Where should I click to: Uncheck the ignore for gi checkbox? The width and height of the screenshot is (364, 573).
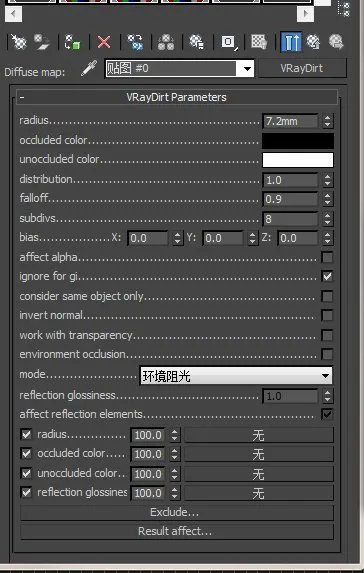(327, 276)
